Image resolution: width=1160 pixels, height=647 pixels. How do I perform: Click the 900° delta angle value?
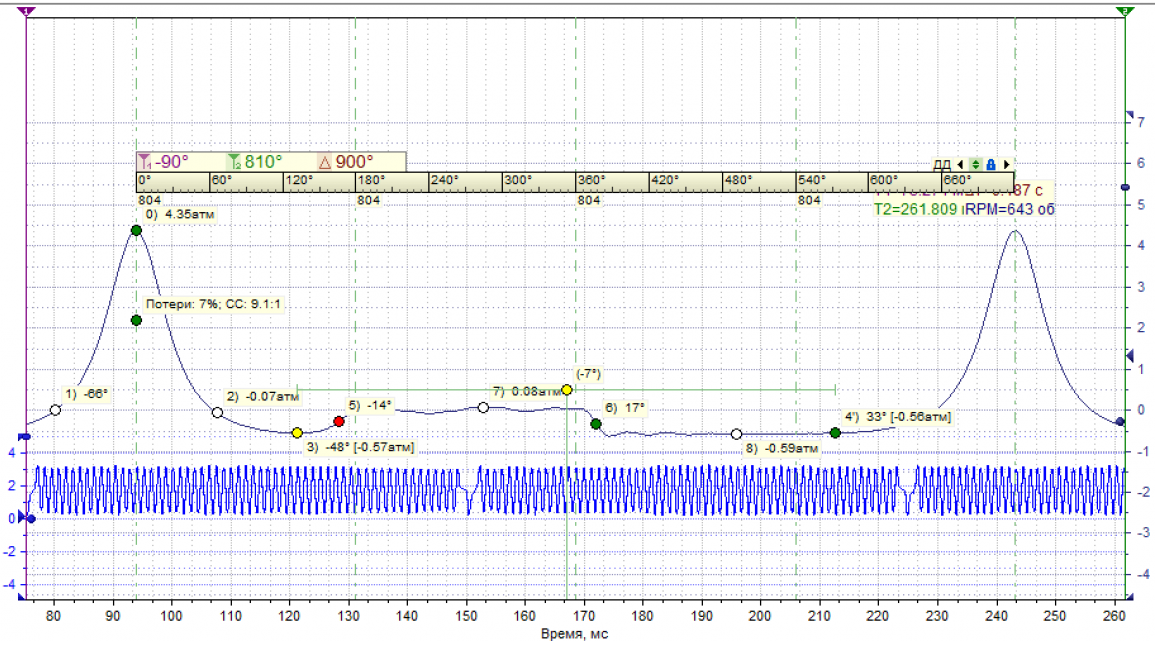point(354,162)
